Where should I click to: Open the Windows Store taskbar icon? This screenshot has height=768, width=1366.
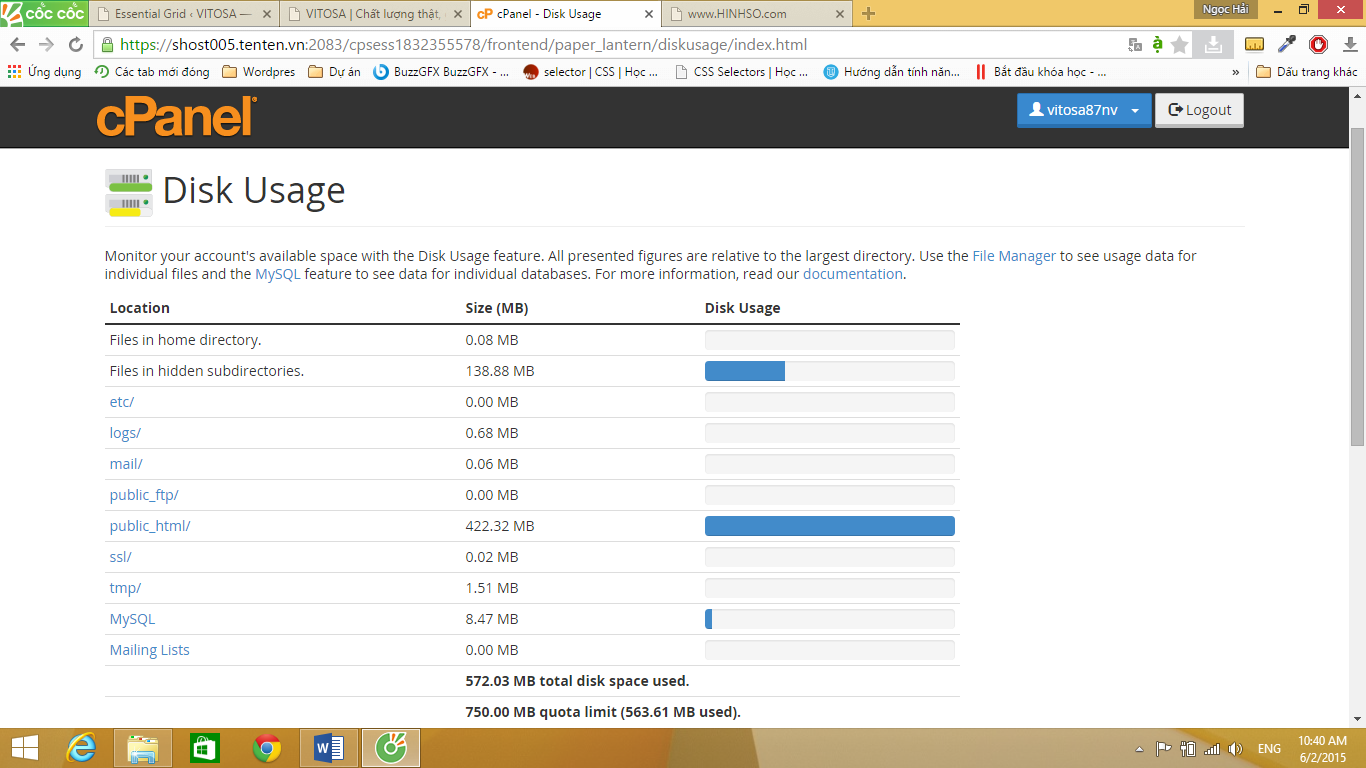[x=204, y=748]
